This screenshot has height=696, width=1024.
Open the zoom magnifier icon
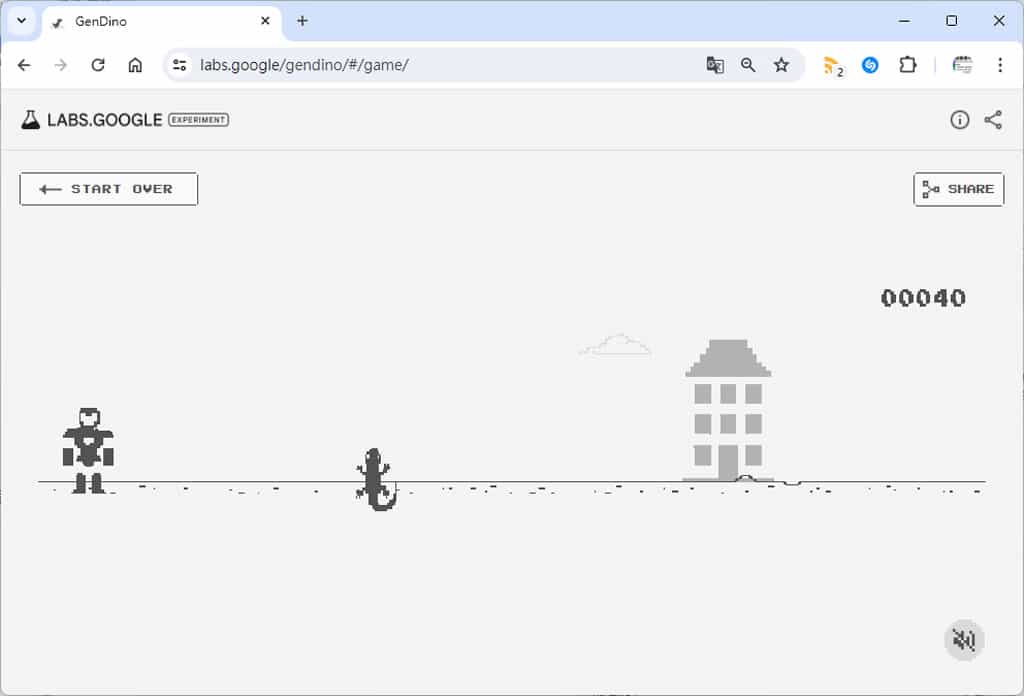[748, 65]
